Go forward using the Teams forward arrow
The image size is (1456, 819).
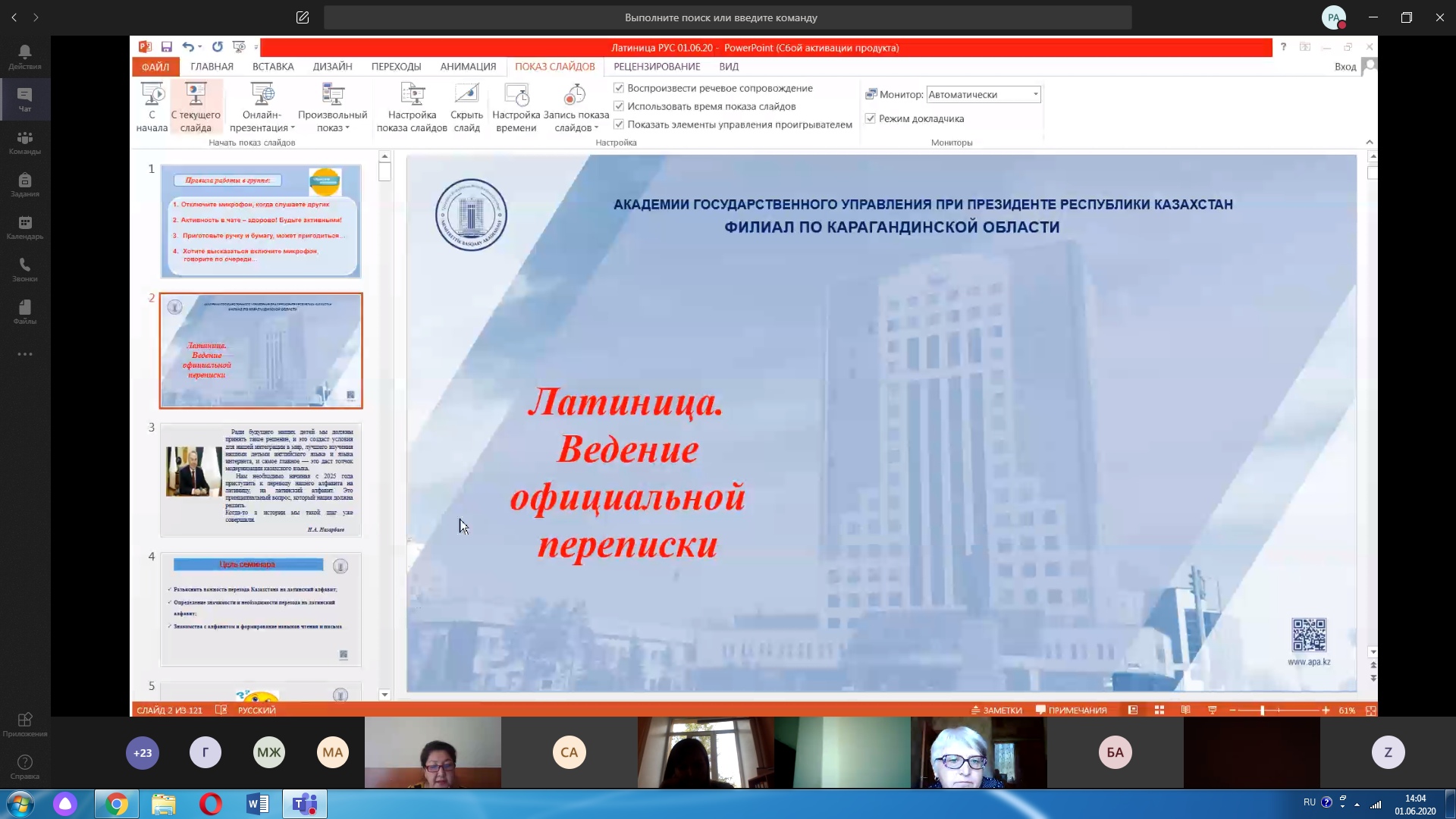pos(36,17)
